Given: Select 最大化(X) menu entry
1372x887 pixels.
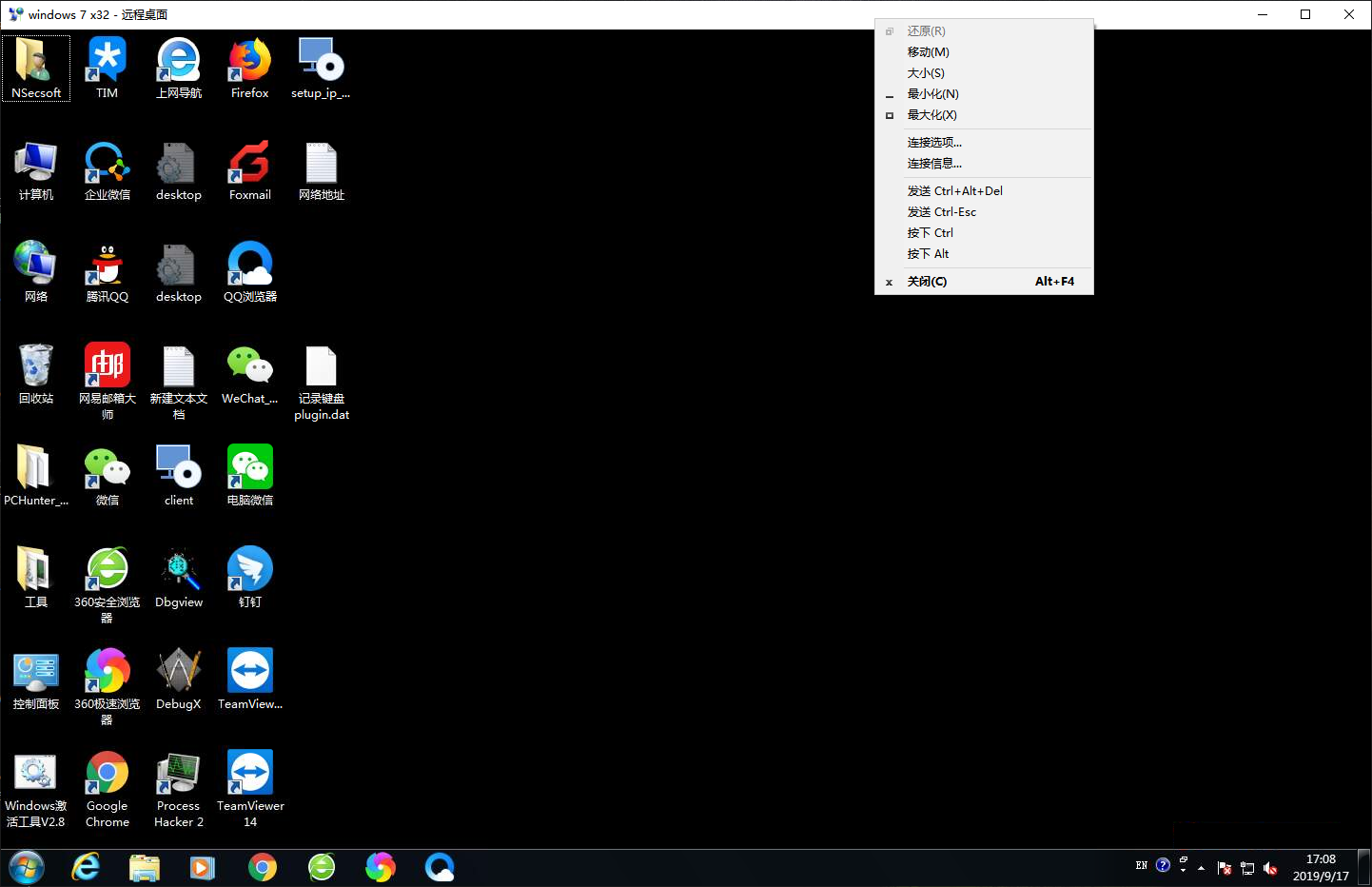Looking at the screenshot, I should [984, 115].
